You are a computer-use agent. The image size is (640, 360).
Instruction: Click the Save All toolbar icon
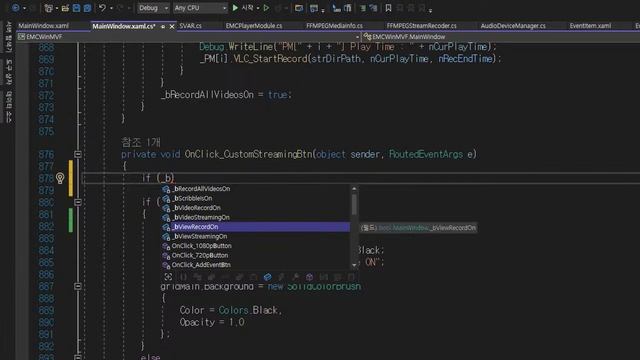87,8
